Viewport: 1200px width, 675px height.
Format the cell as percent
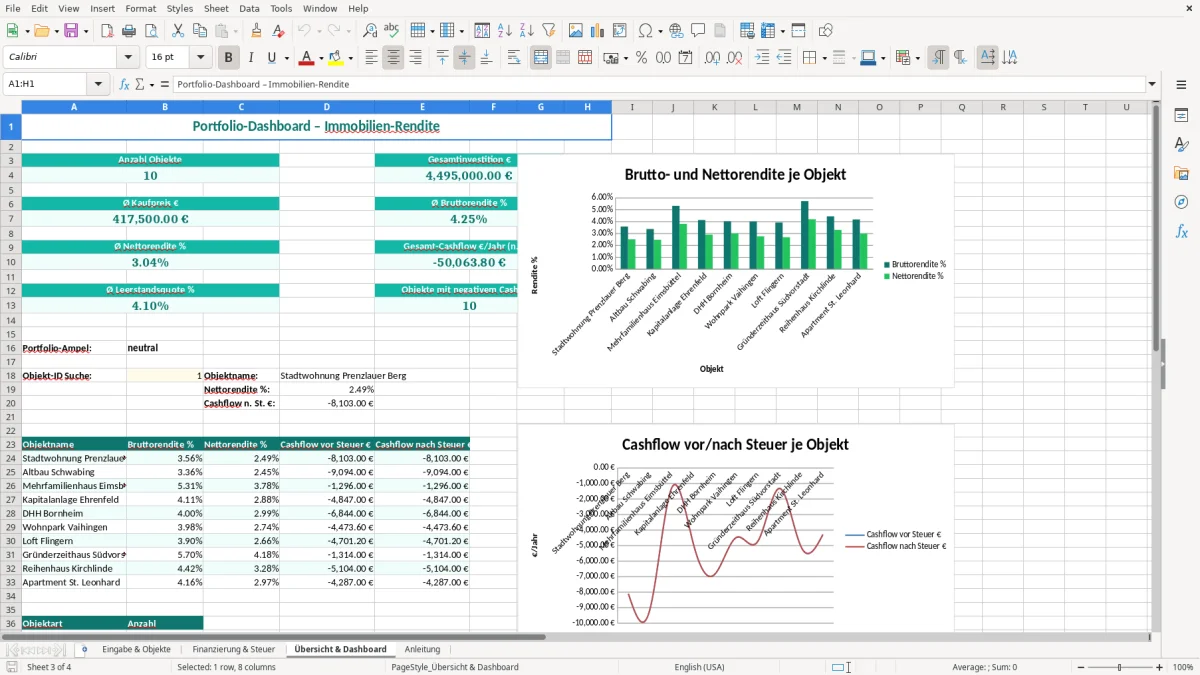point(642,58)
